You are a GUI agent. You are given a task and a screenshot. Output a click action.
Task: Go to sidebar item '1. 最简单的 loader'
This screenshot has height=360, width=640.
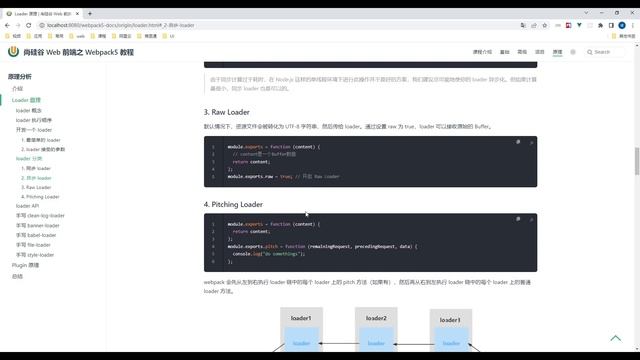41,140
